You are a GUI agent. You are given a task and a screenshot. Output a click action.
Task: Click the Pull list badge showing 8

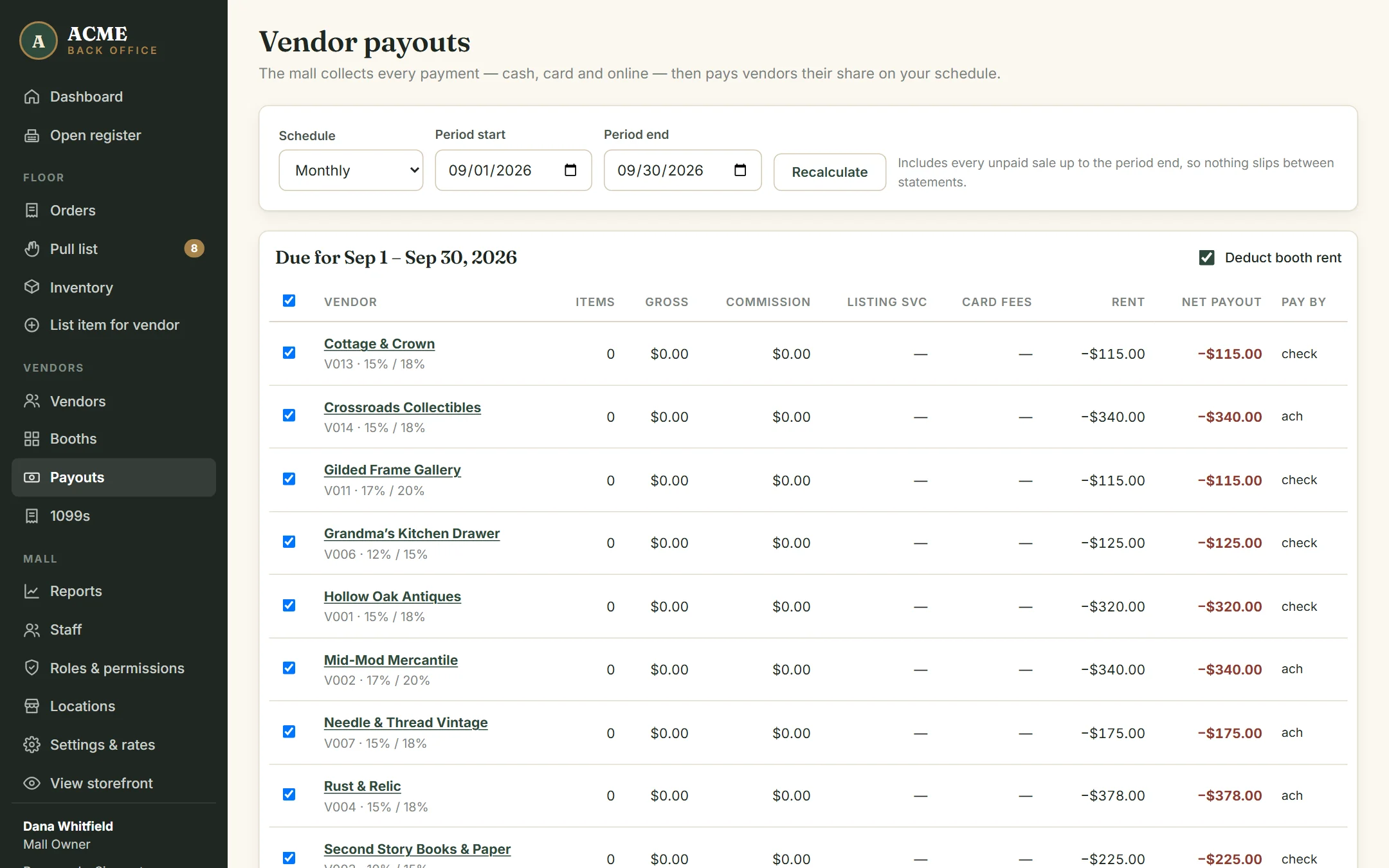pyautogui.click(x=194, y=248)
